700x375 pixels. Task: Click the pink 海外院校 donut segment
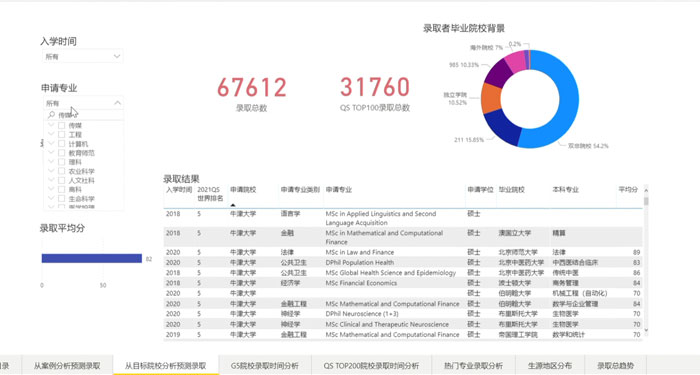pyautogui.click(x=516, y=61)
